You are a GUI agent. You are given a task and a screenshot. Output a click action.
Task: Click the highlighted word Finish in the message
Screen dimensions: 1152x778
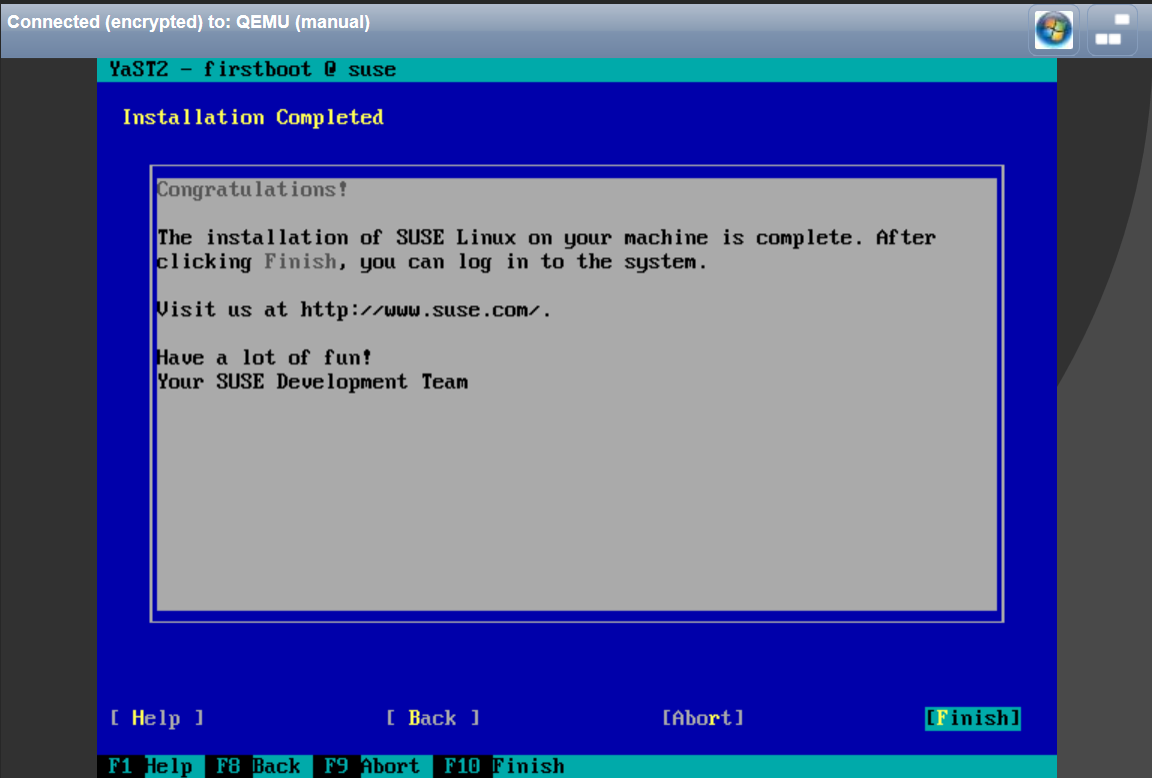click(x=300, y=262)
